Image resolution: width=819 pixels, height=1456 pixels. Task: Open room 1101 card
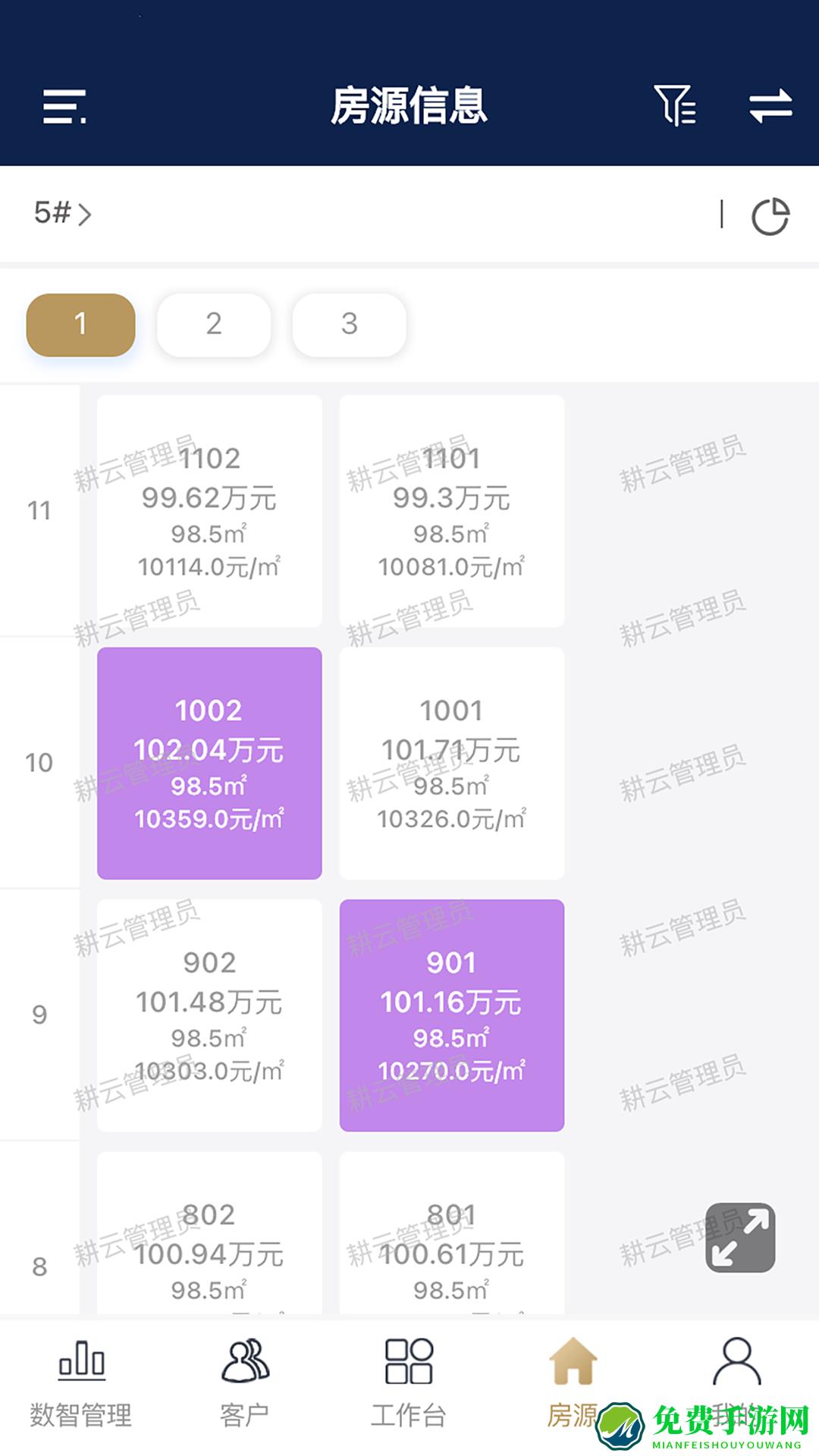(x=452, y=511)
